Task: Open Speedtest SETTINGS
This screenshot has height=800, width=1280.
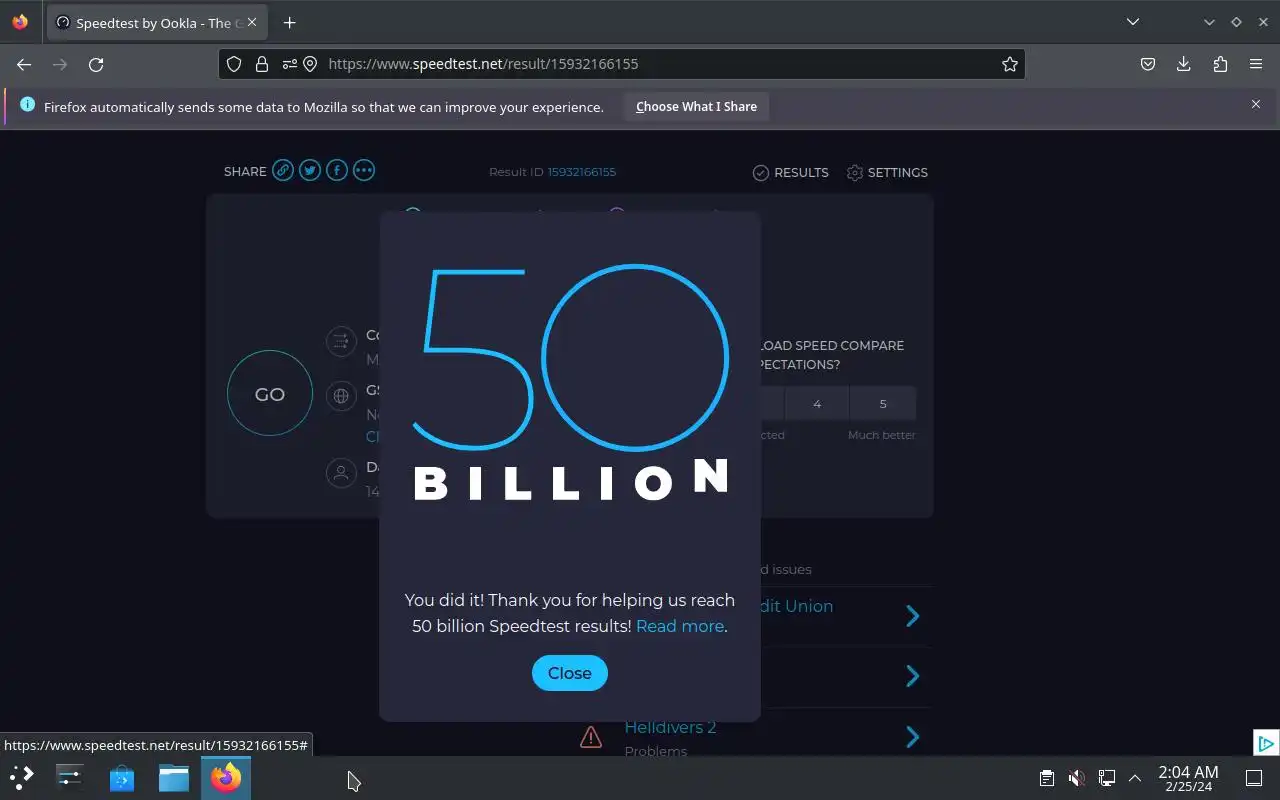Action: point(887,172)
